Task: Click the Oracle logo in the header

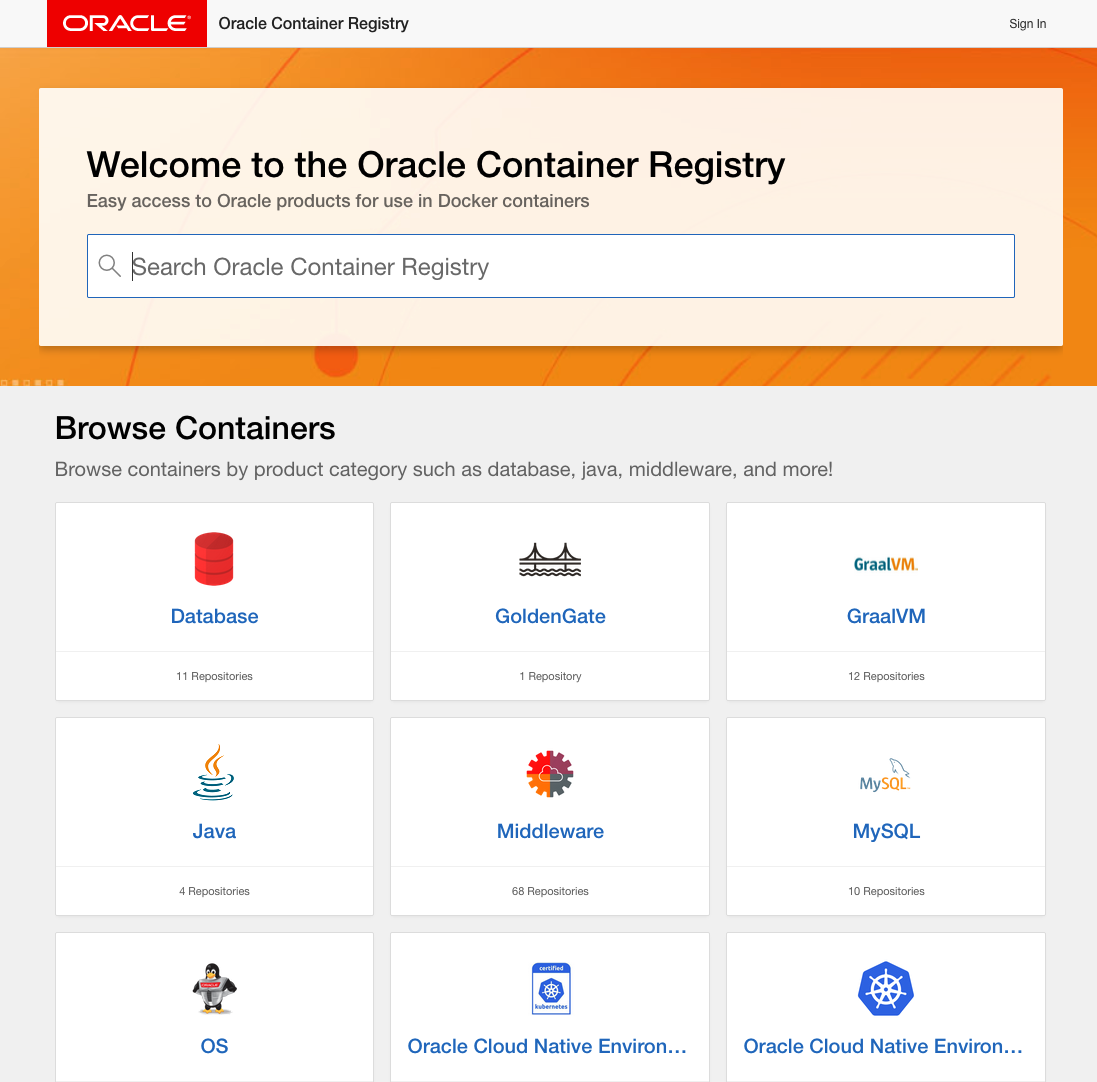Action: pyautogui.click(x=127, y=24)
